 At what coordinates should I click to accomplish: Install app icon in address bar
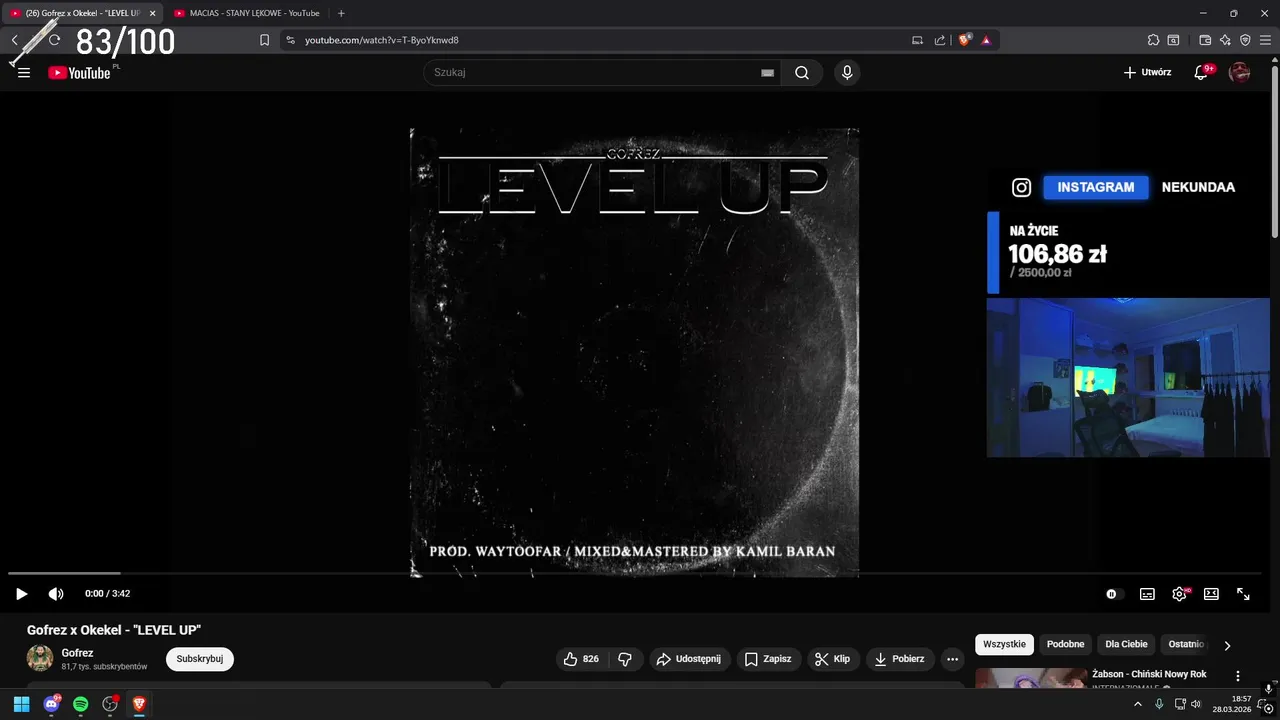[917, 40]
